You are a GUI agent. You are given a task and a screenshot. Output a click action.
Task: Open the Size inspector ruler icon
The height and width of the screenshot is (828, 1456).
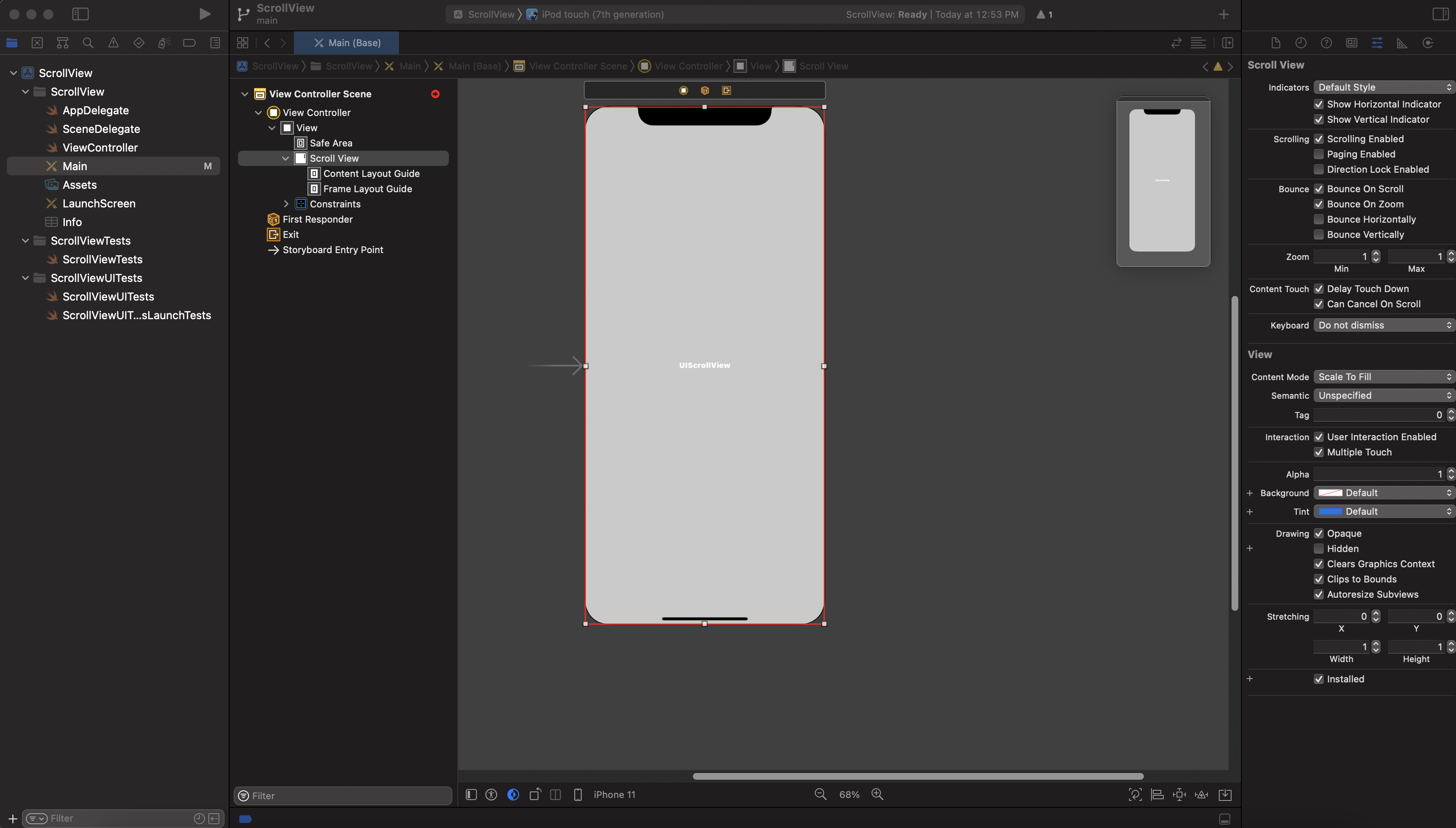[1402, 43]
